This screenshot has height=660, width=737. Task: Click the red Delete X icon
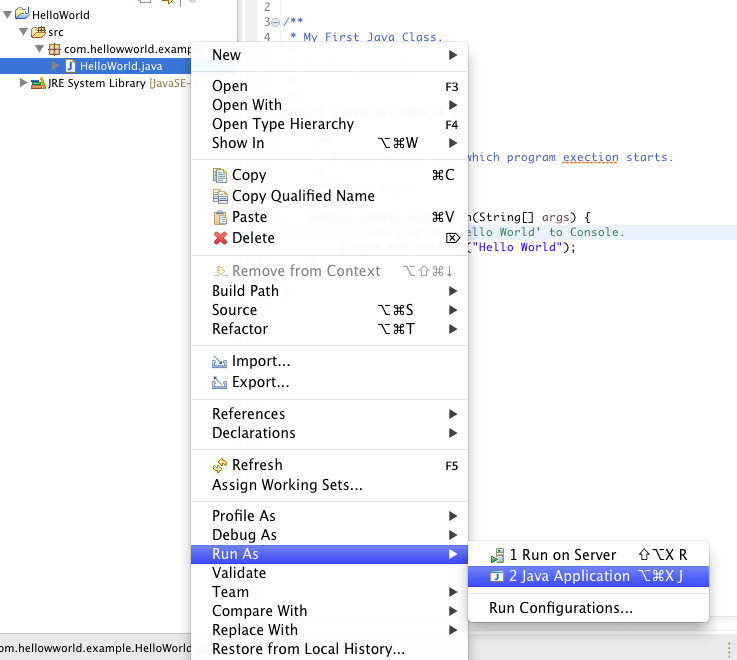coord(220,238)
